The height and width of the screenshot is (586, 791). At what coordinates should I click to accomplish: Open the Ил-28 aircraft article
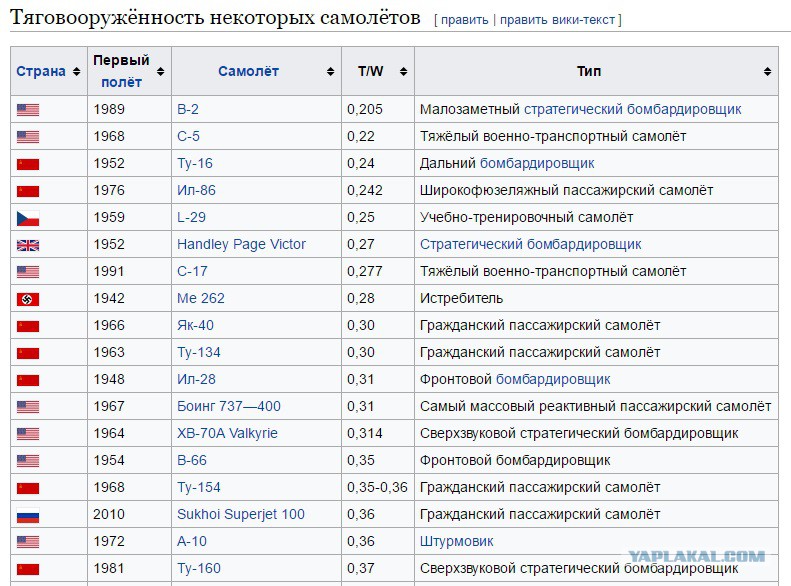pos(196,379)
